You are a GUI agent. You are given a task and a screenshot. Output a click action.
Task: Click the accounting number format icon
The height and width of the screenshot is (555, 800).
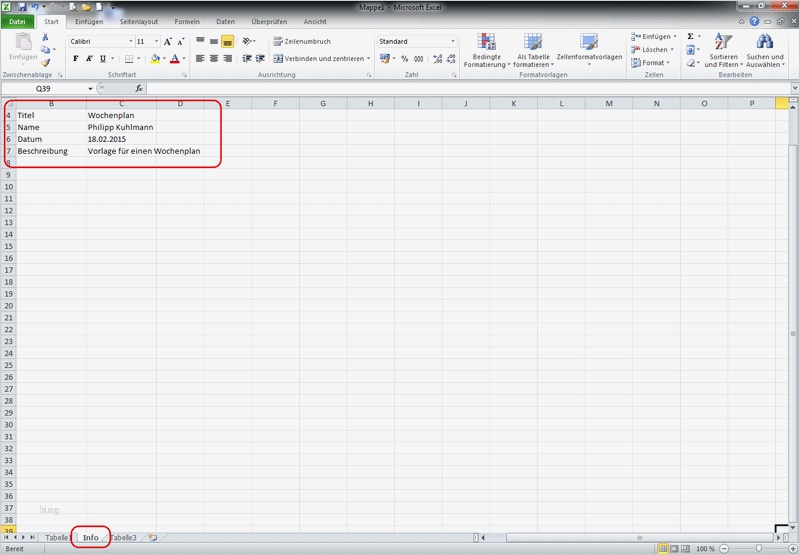(385, 59)
